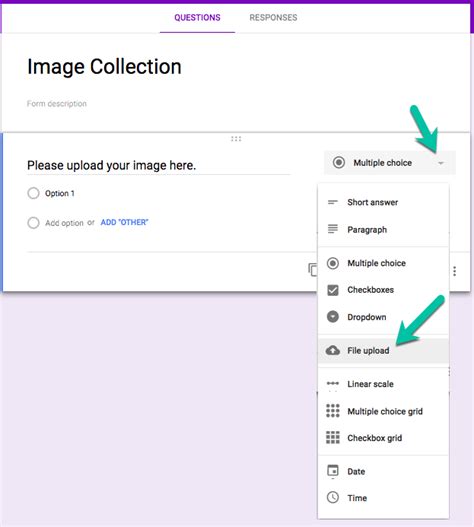
Task: Choose Multiple choice from the type list
Action: (383, 263)
